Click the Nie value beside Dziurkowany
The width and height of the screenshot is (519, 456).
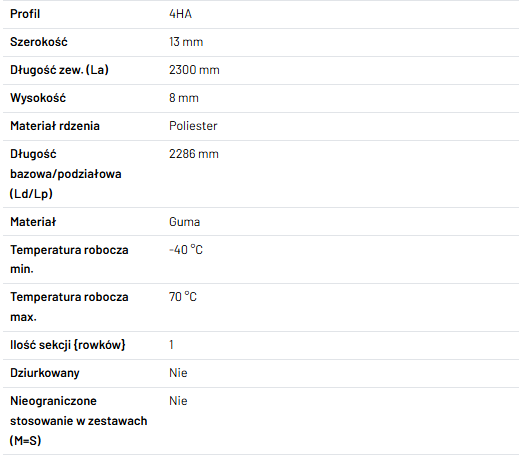pos(178,373)
